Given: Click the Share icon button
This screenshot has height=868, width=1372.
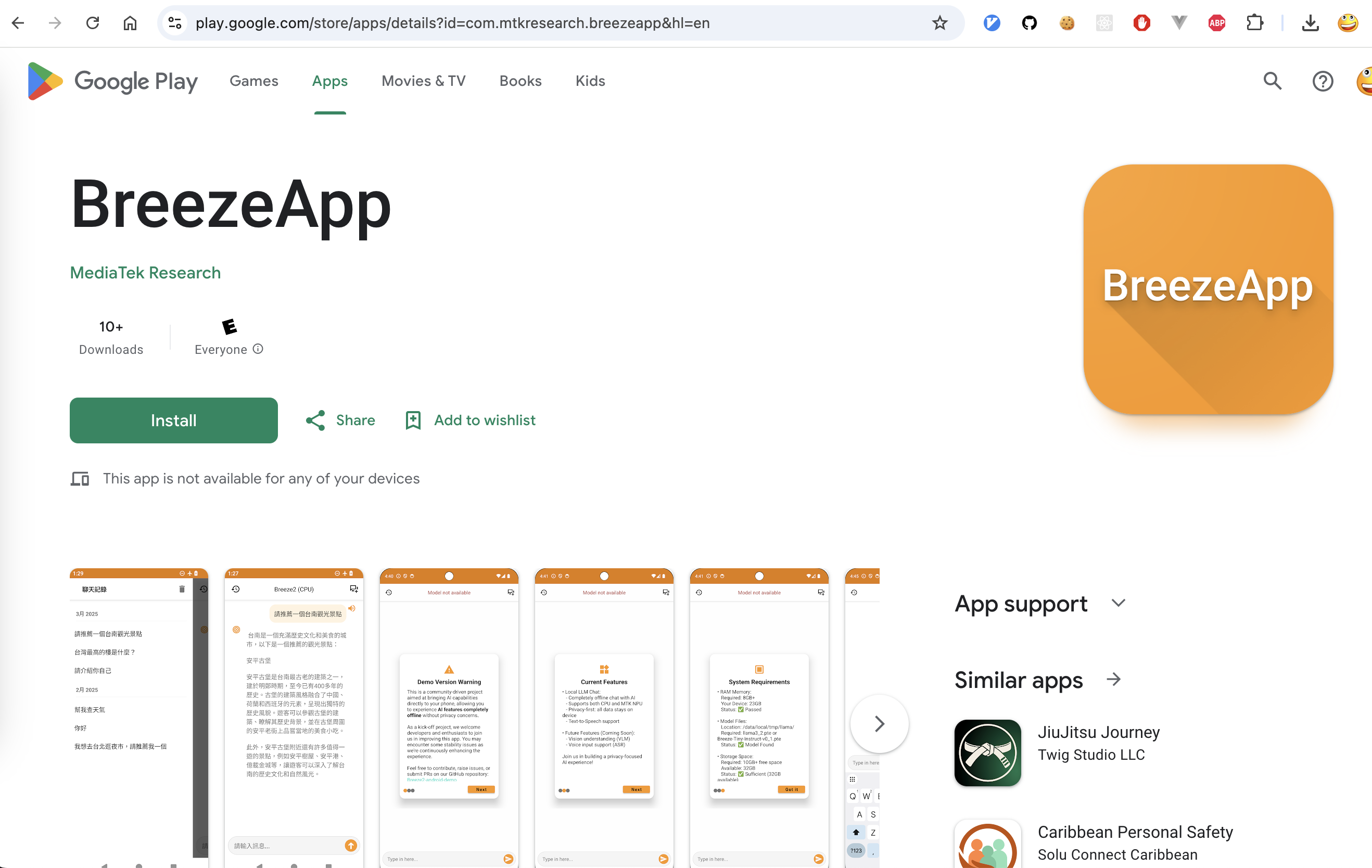Looking at the screenshot, I should 315,420.
